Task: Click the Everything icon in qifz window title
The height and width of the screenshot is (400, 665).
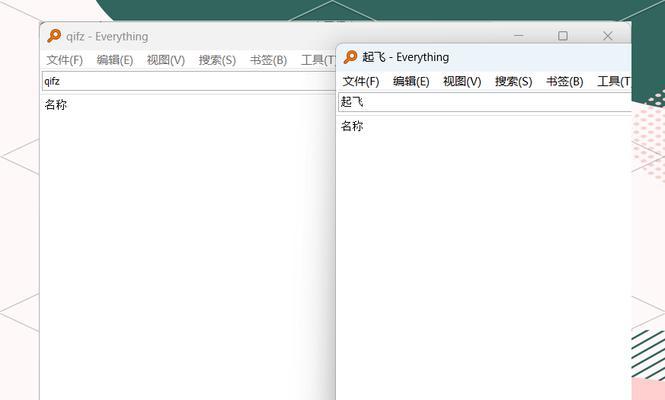Action: [x=54, y=36]
